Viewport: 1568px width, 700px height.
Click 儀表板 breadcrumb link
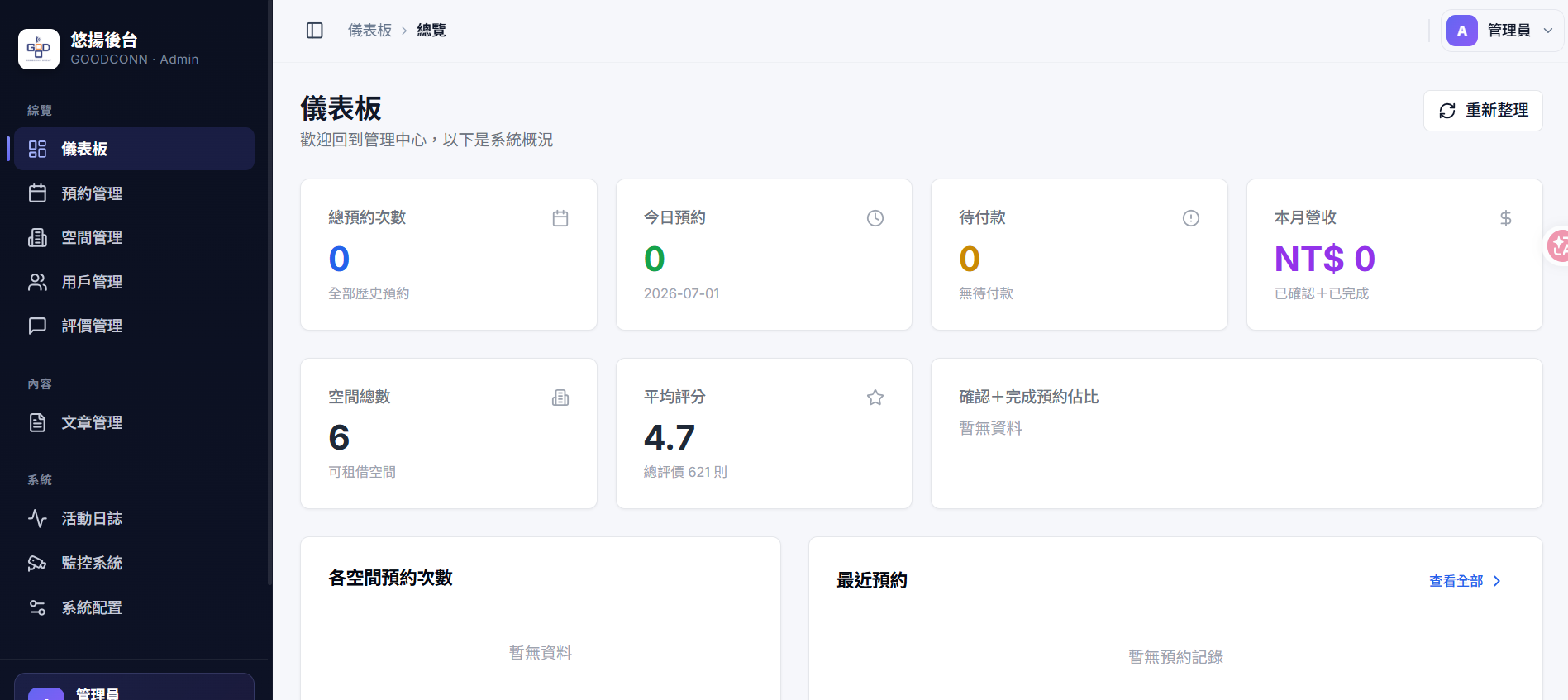tap(369, 31)
